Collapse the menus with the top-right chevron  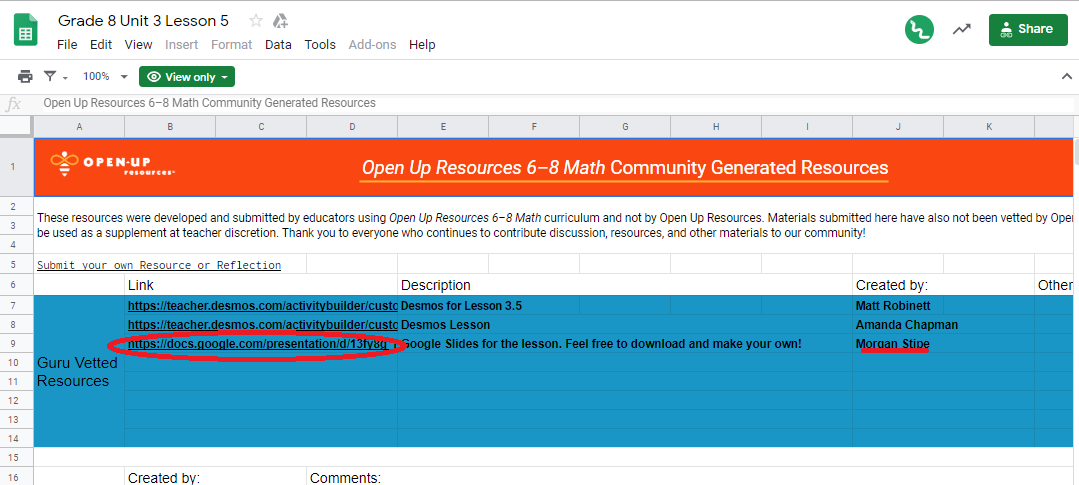pyautogui.click(x=1067, y=76)
